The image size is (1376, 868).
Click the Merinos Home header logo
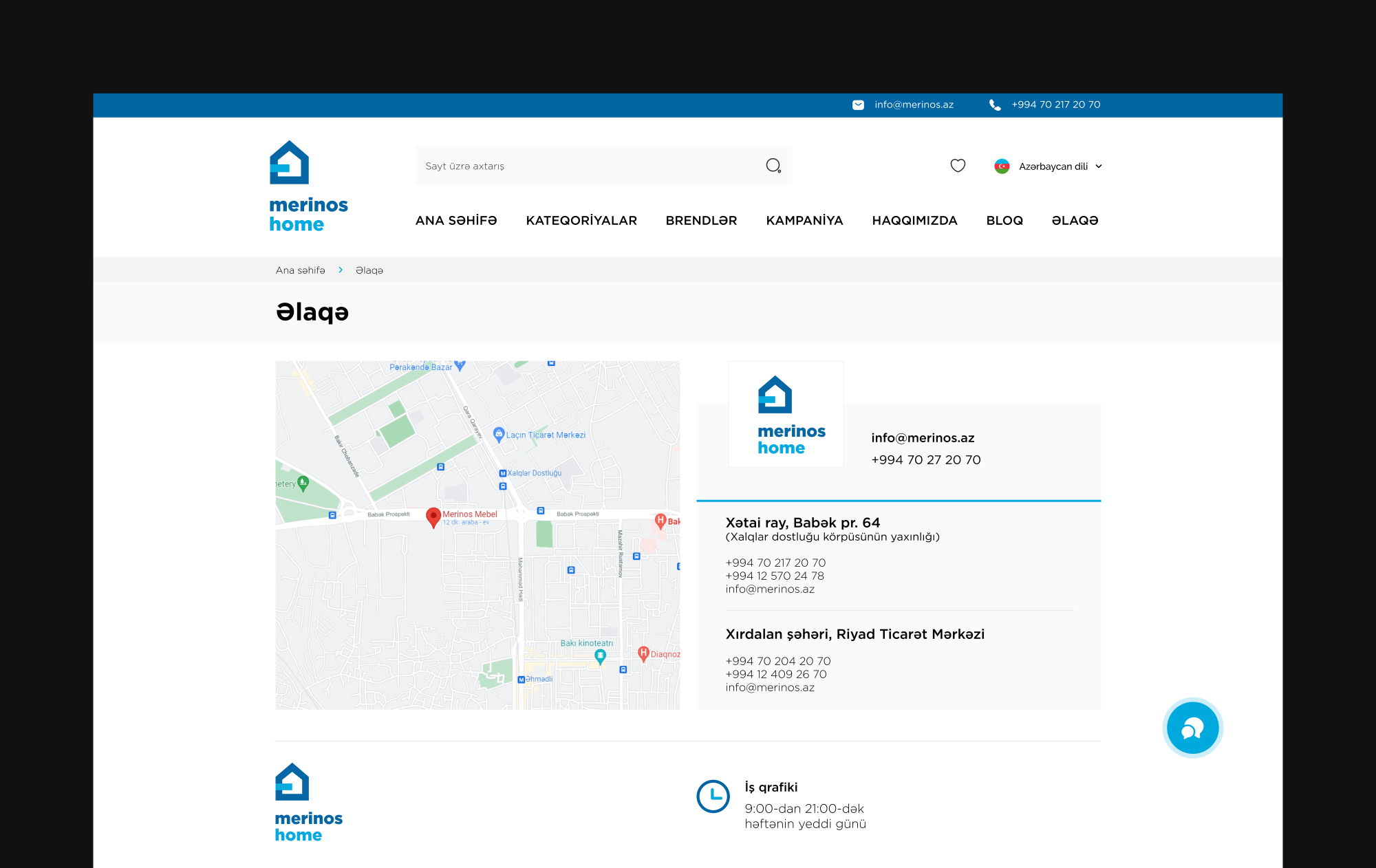point(308,186)
